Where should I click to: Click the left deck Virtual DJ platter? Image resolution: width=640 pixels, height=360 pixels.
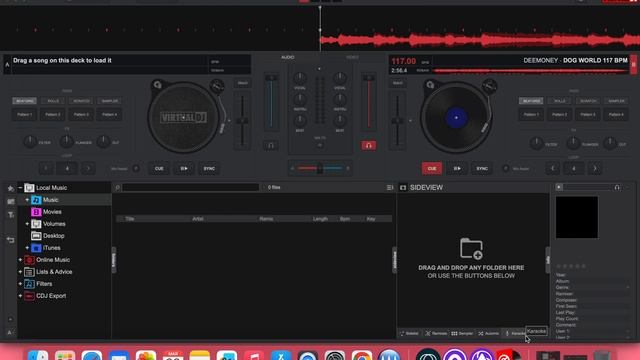click(x=183, y=118)
